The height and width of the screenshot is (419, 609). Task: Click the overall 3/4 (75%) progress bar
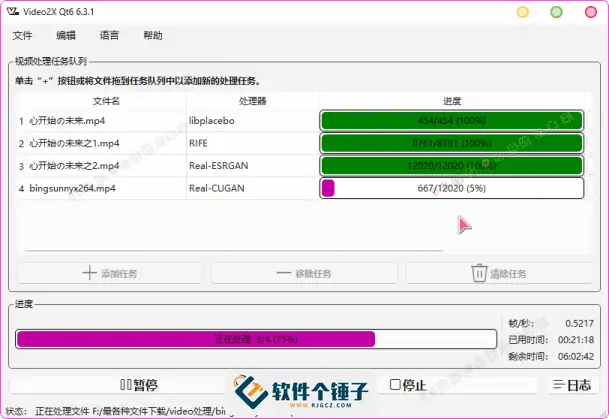[x=256, y=339]
